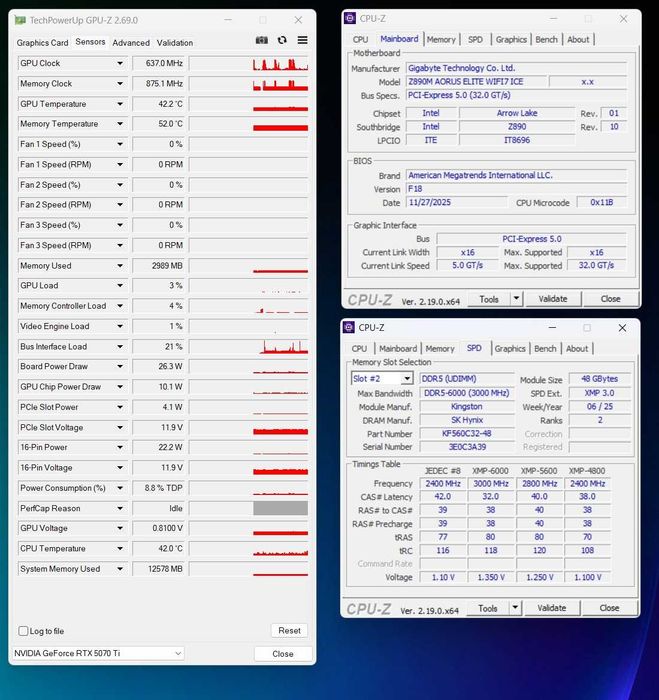The height and width of the screenshot is (700, 659).
Task: Open the Memory Clock sensor dropdown
Action: point(120,83)
